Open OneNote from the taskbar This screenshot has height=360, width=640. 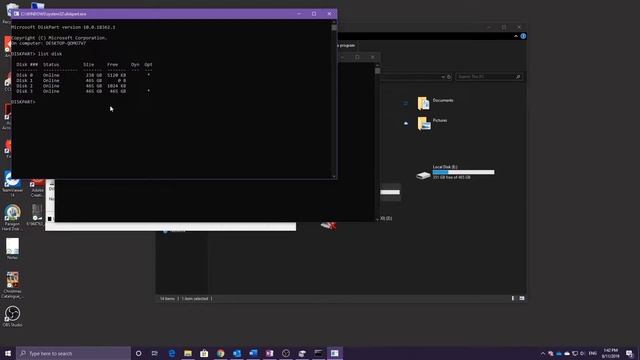coord(269,353)
